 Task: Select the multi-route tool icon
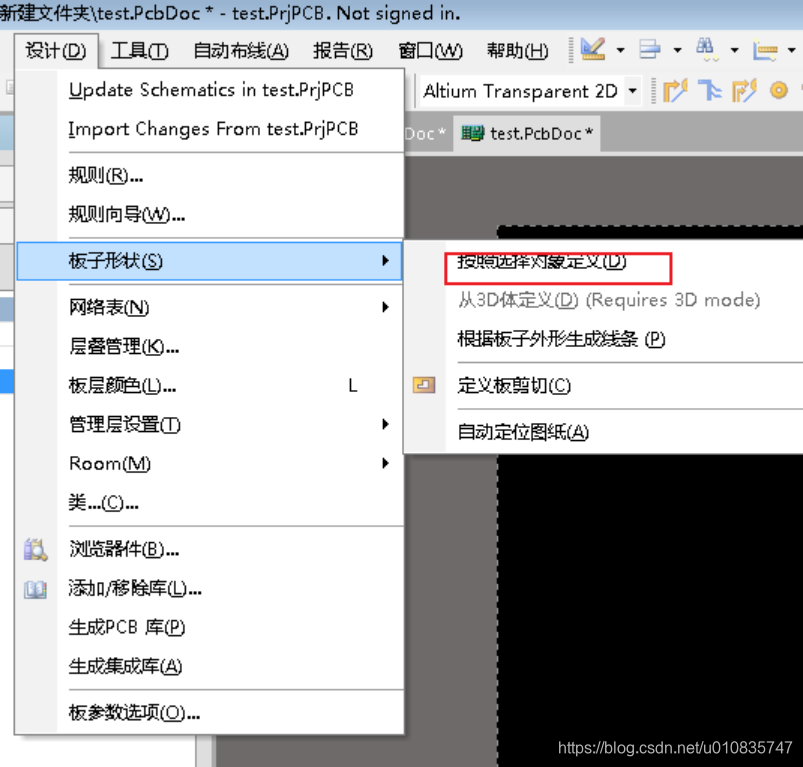[x=744, y=91]
